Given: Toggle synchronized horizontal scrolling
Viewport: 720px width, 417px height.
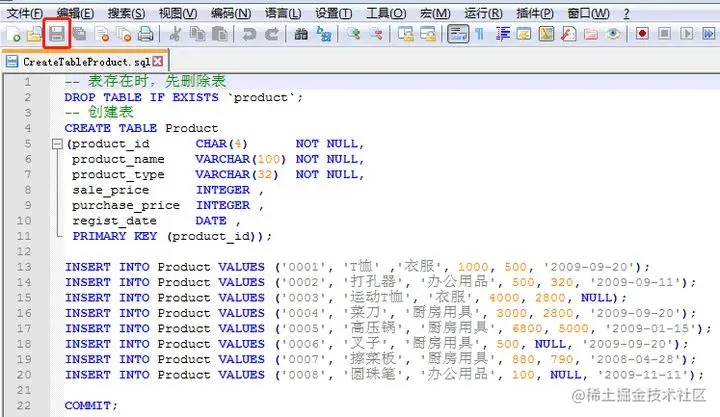Looking at the screenshot, I should tap(428, 34).
